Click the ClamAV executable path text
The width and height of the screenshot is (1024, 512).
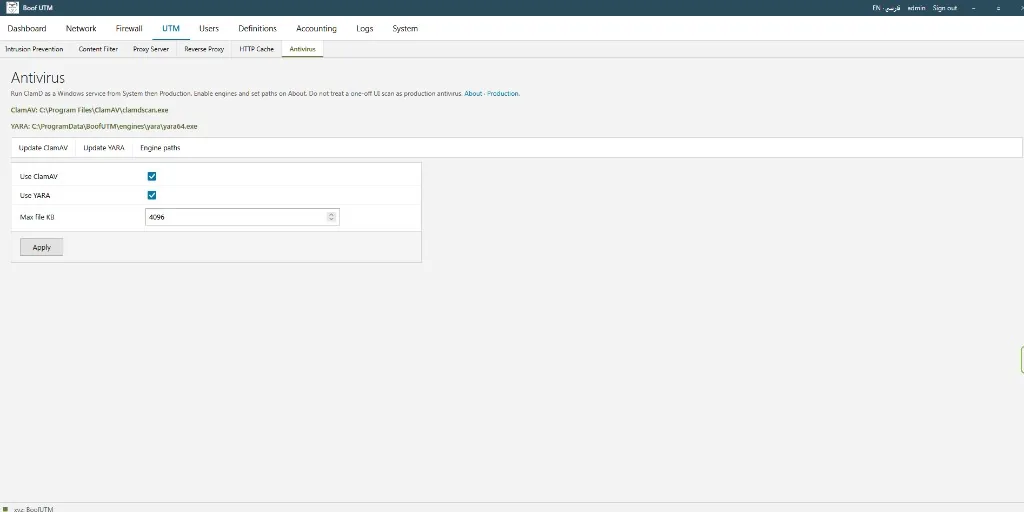pos(89,110)
